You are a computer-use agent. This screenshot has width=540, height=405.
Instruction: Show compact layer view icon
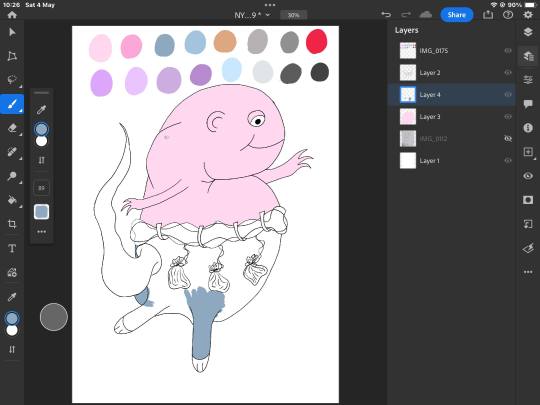click(528, 32)
